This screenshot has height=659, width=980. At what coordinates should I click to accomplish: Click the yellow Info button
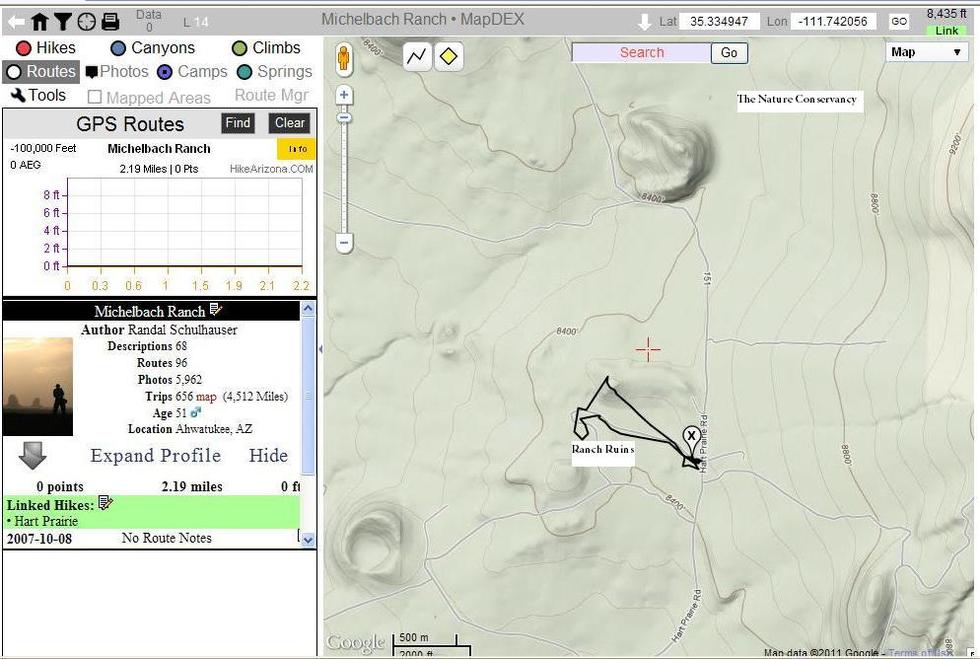tap(296, 149)
